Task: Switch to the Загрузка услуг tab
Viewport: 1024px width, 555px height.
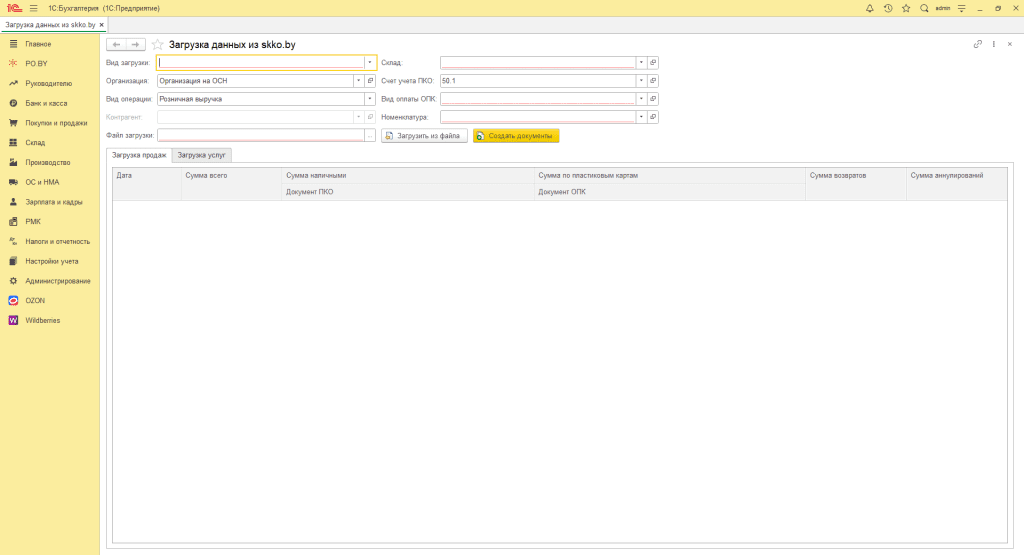Action: (x=201, y=155)
